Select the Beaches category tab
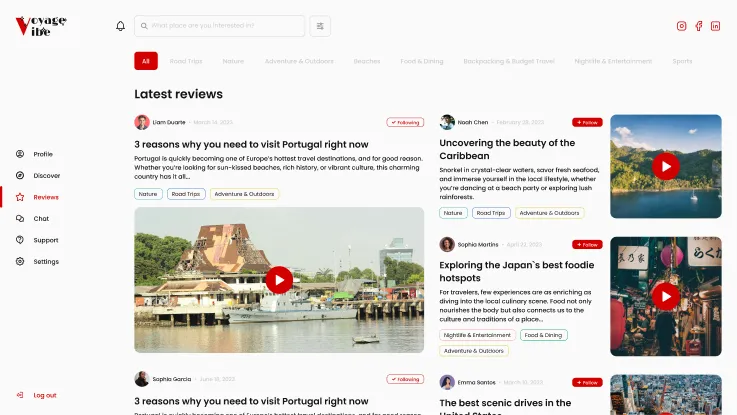The width and height of the screenshot is (737, 415). (367, 61)
